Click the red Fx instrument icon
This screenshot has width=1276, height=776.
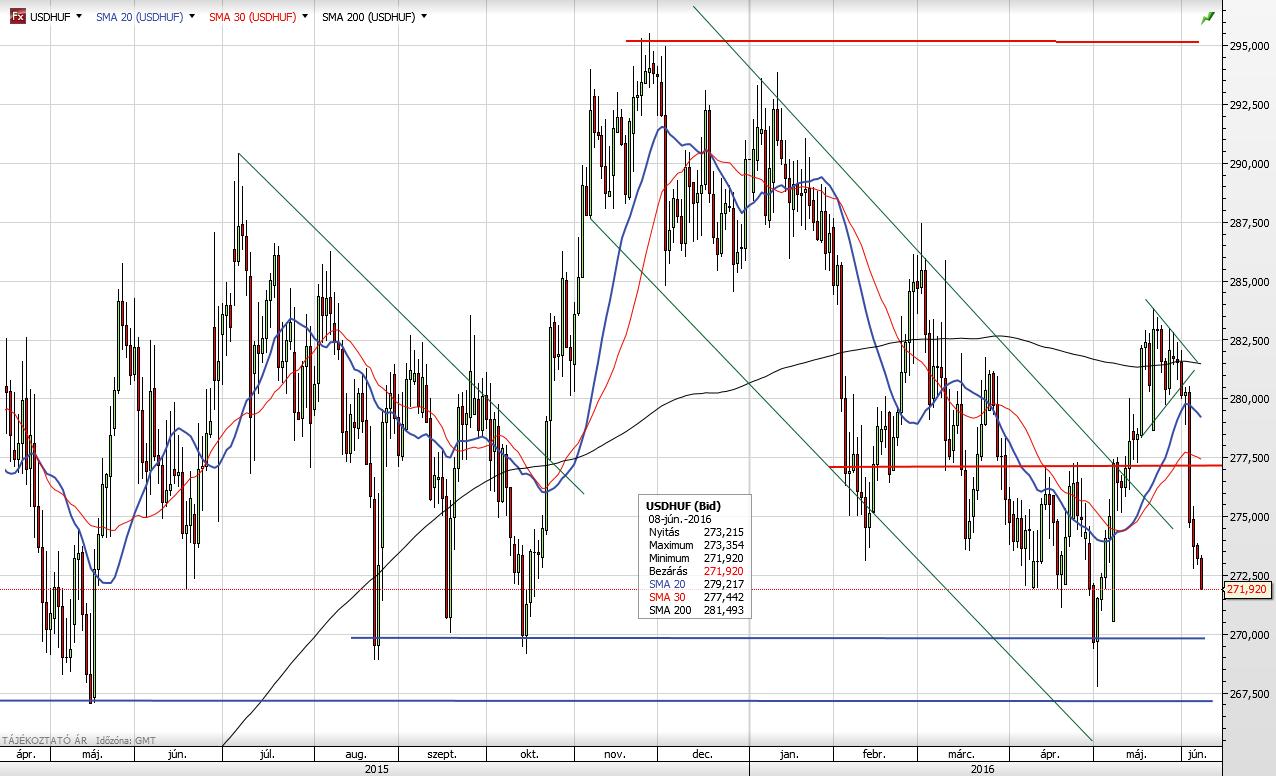[x=17, y=17]
